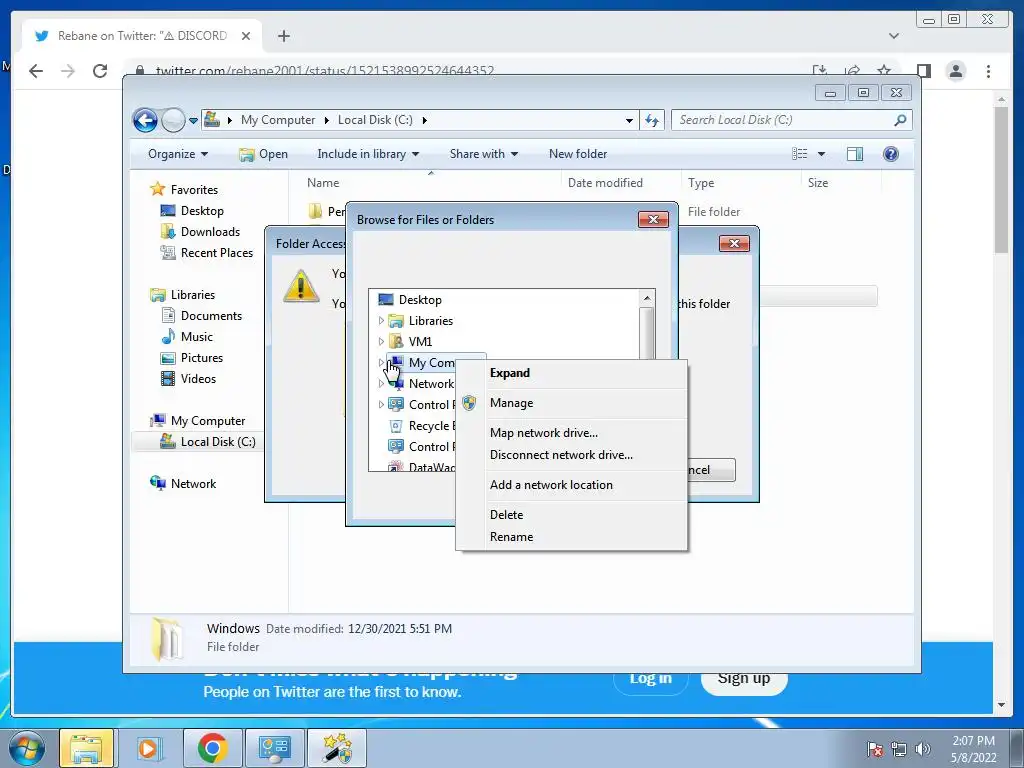The height and width of the screenshot is (768, 1024).
Task: Open Pictures library in navigation pane
Action: (201, 358)
